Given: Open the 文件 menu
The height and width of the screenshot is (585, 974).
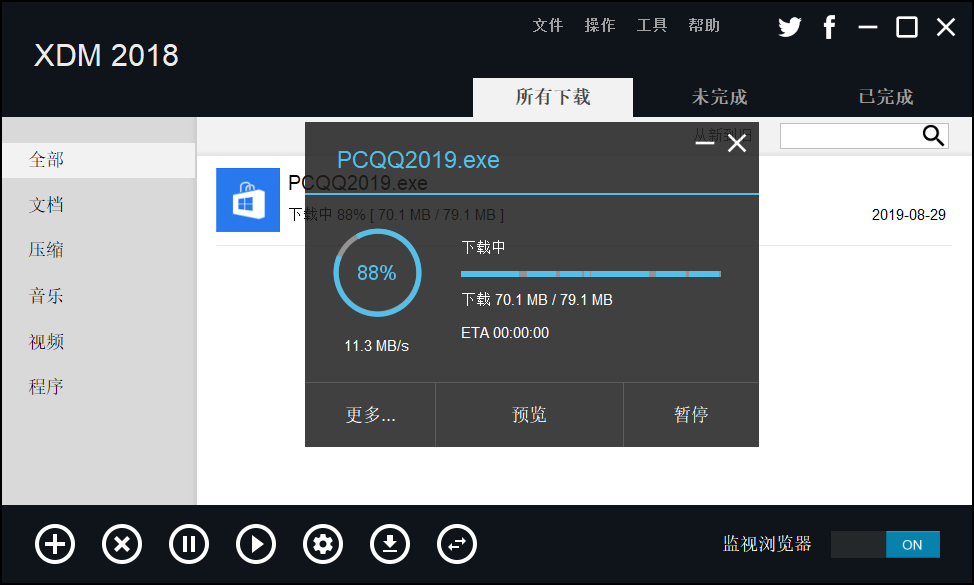Looking at the screenshot, I should [548, 25].
